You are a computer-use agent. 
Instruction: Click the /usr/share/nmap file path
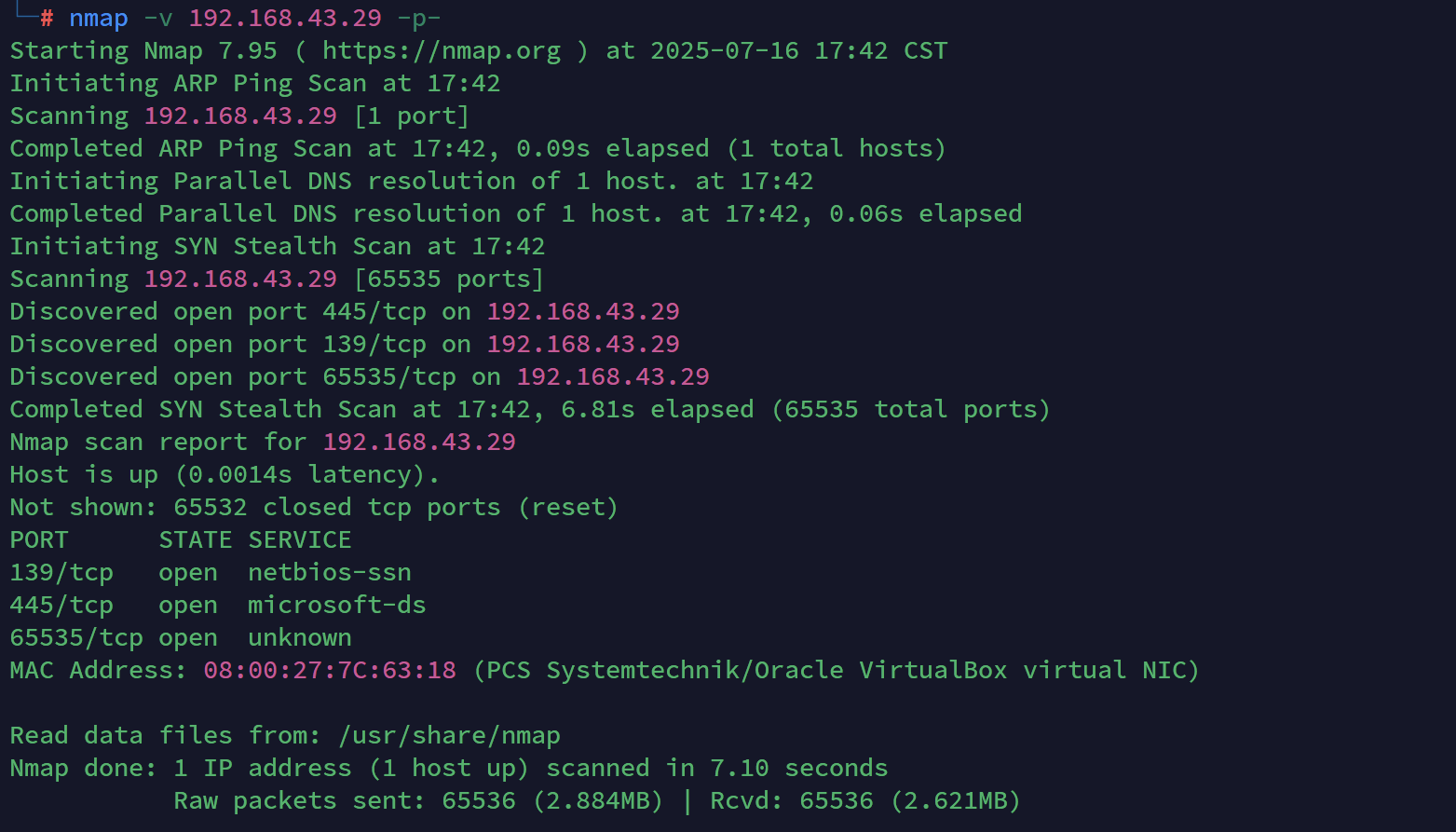[449, 736]
